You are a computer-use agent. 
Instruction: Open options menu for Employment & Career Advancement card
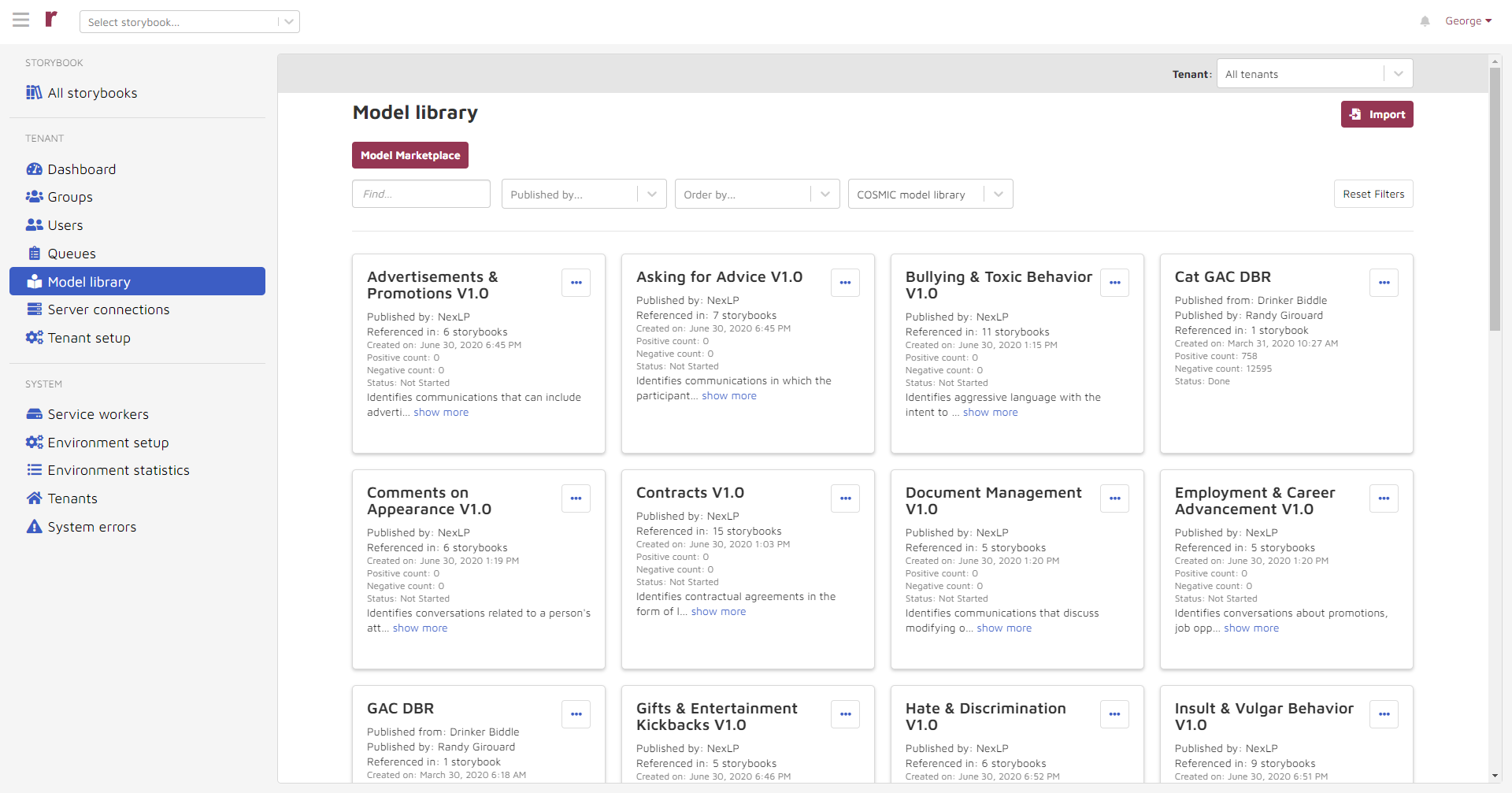[x=1384, y=498]
